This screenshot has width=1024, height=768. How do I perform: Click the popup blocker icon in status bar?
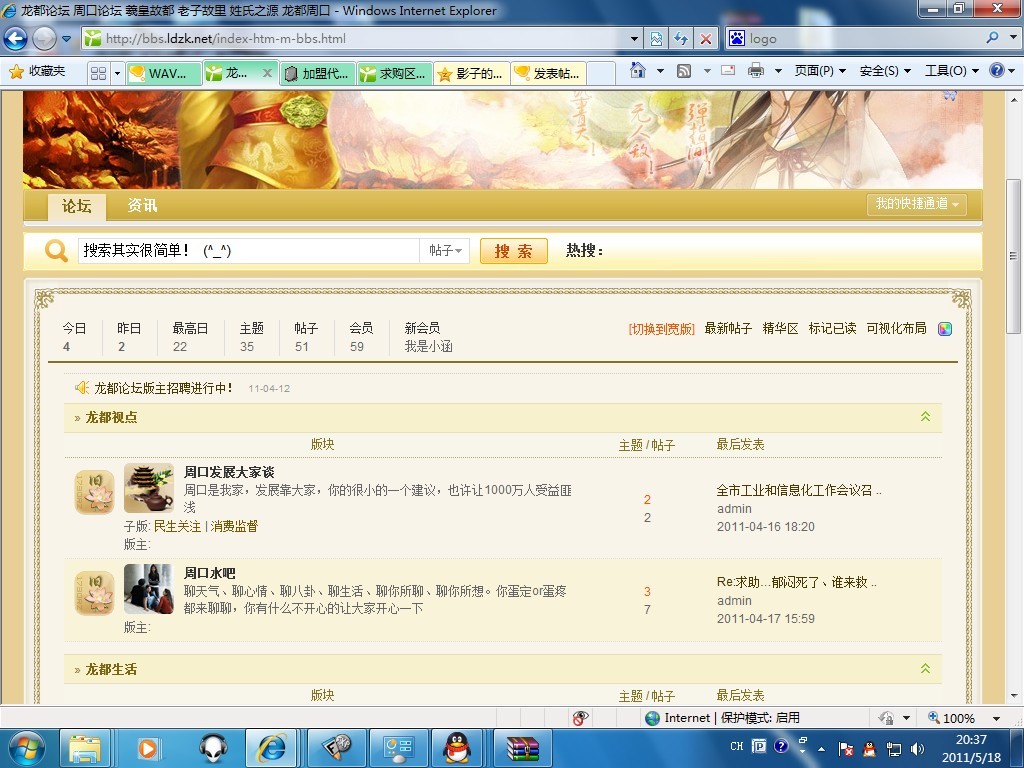(580, 718)
